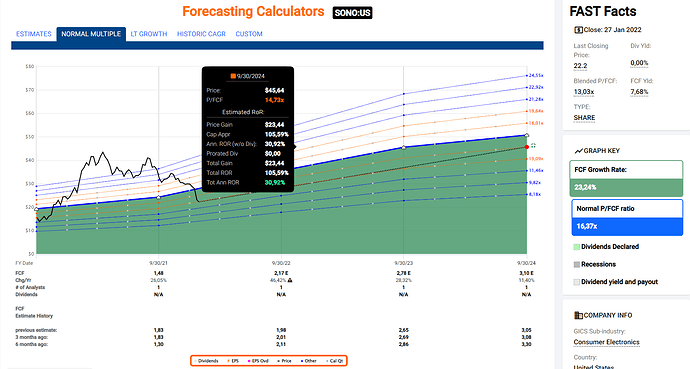Toggle EPS Ovd series in chart legend
Screen dimensions: 690x369
point(258,361)
